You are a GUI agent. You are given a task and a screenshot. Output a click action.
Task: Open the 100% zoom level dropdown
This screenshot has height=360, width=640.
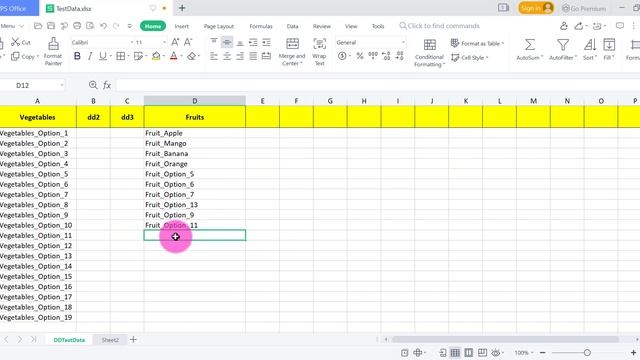524,353
